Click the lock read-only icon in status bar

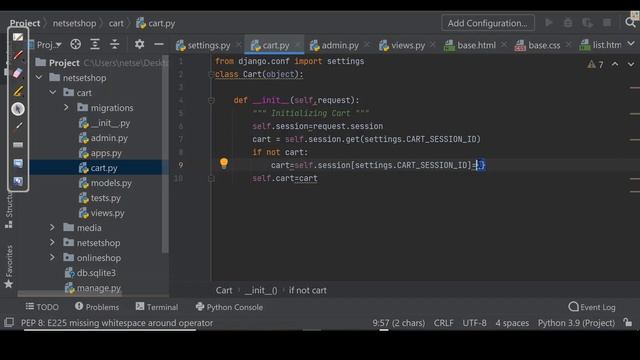point(628,322)
